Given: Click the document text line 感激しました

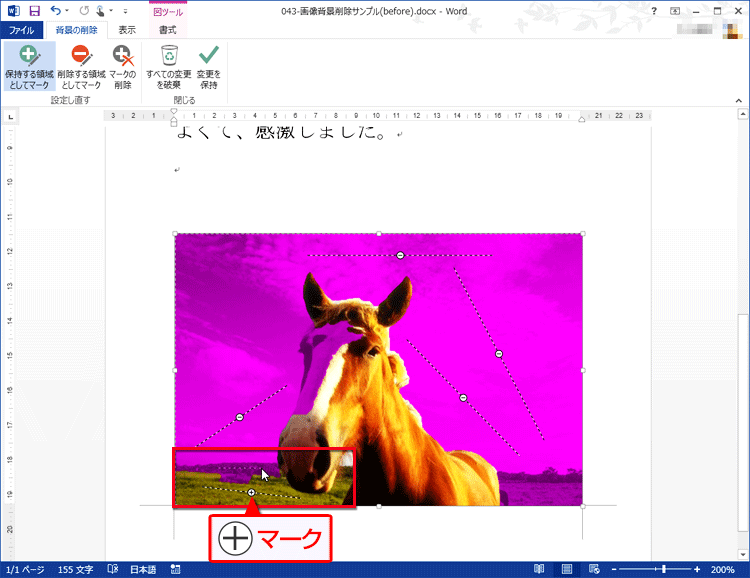Looking at the screenshot, I should pyautogui.click(x=320, y=133).
